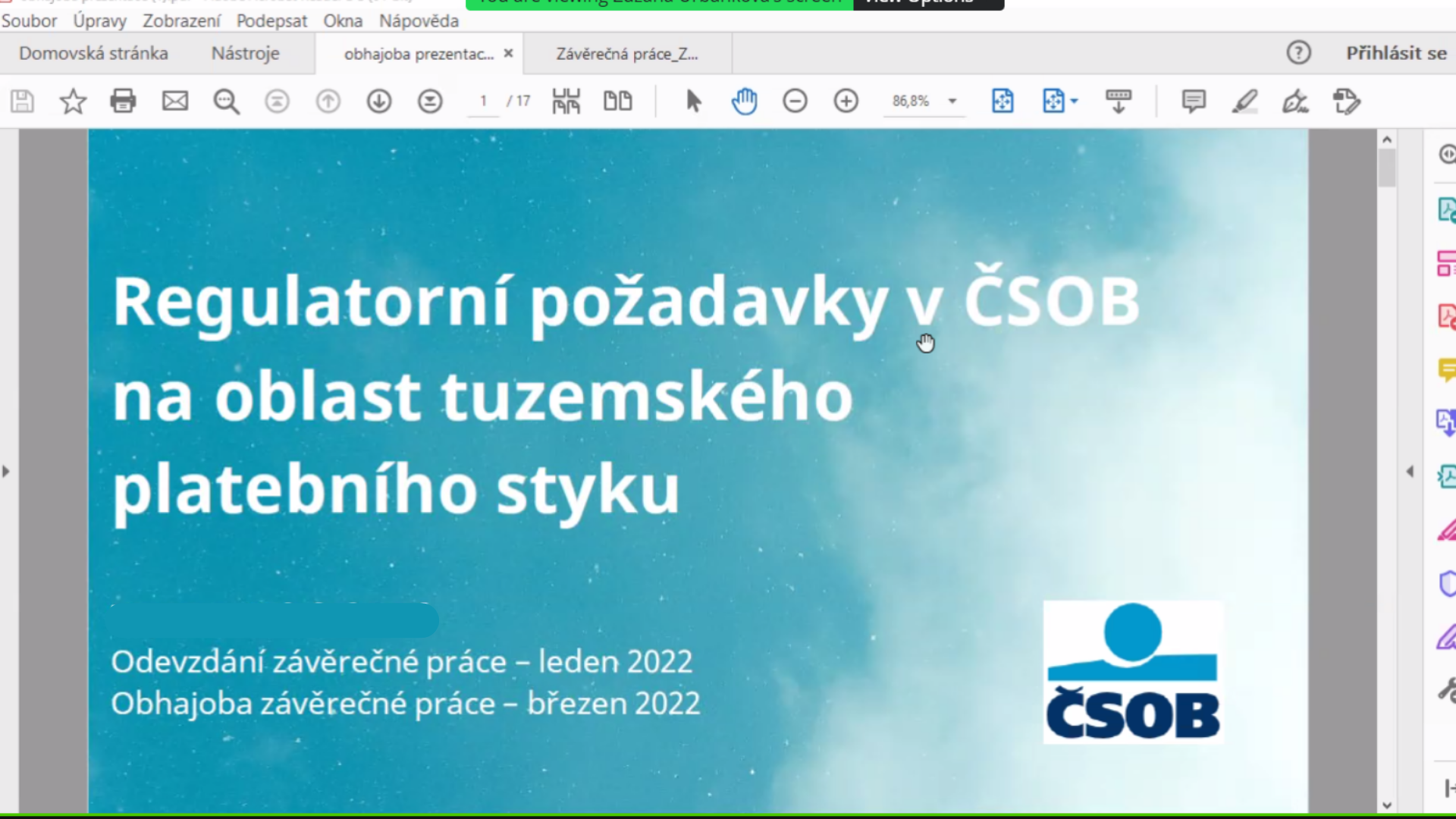1456x819 pixels.
Task: Open the stamp tool icon
Action: 1347,101
